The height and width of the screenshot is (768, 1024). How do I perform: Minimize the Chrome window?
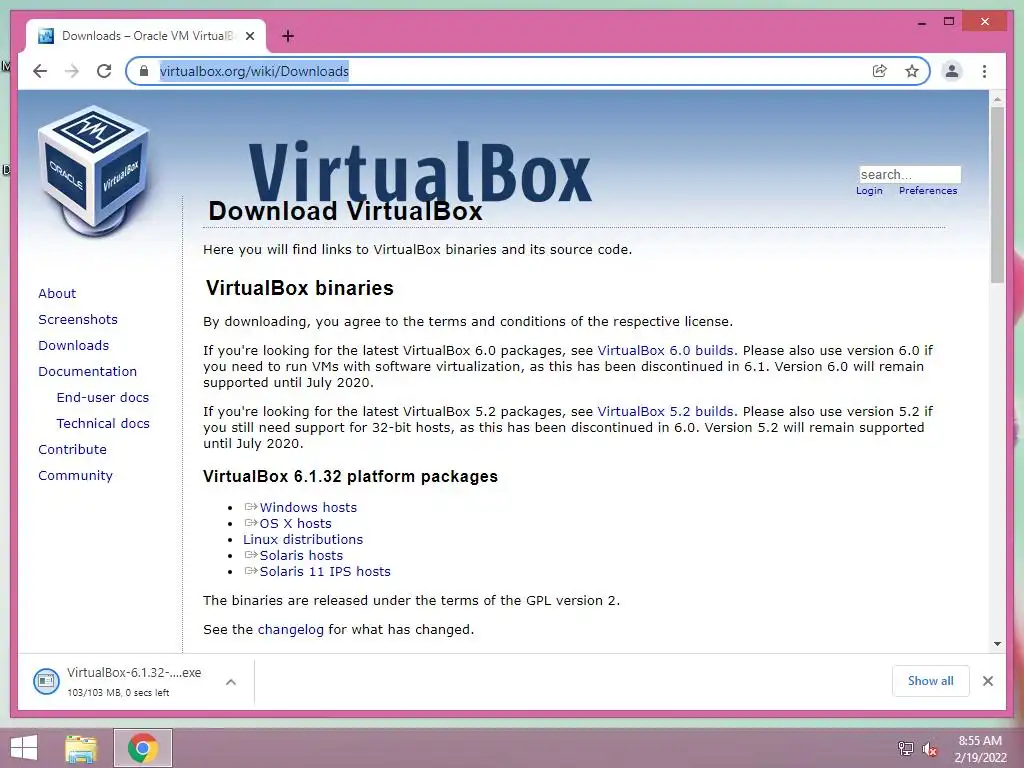[x=921, y=22]
